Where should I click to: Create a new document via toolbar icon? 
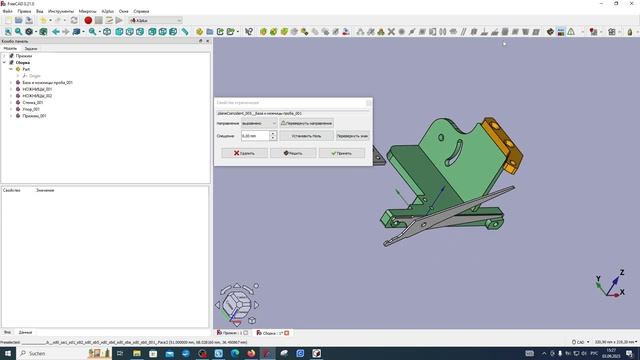(x=8, y=20)
